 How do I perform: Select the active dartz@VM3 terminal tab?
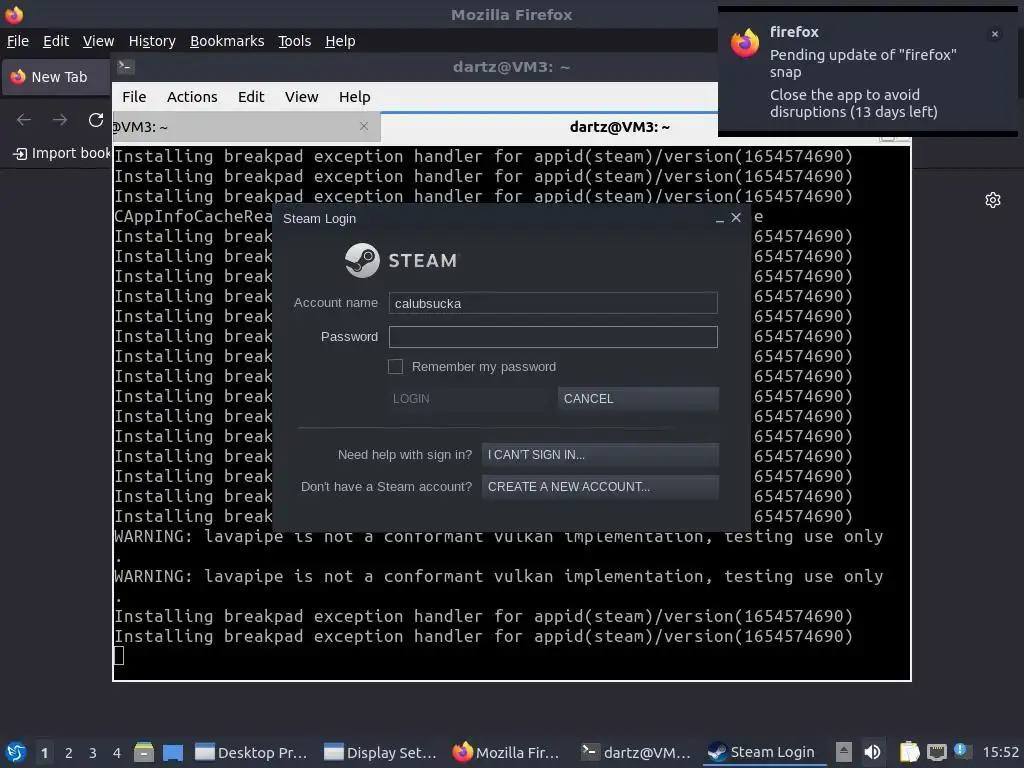(x=619, y=127)
